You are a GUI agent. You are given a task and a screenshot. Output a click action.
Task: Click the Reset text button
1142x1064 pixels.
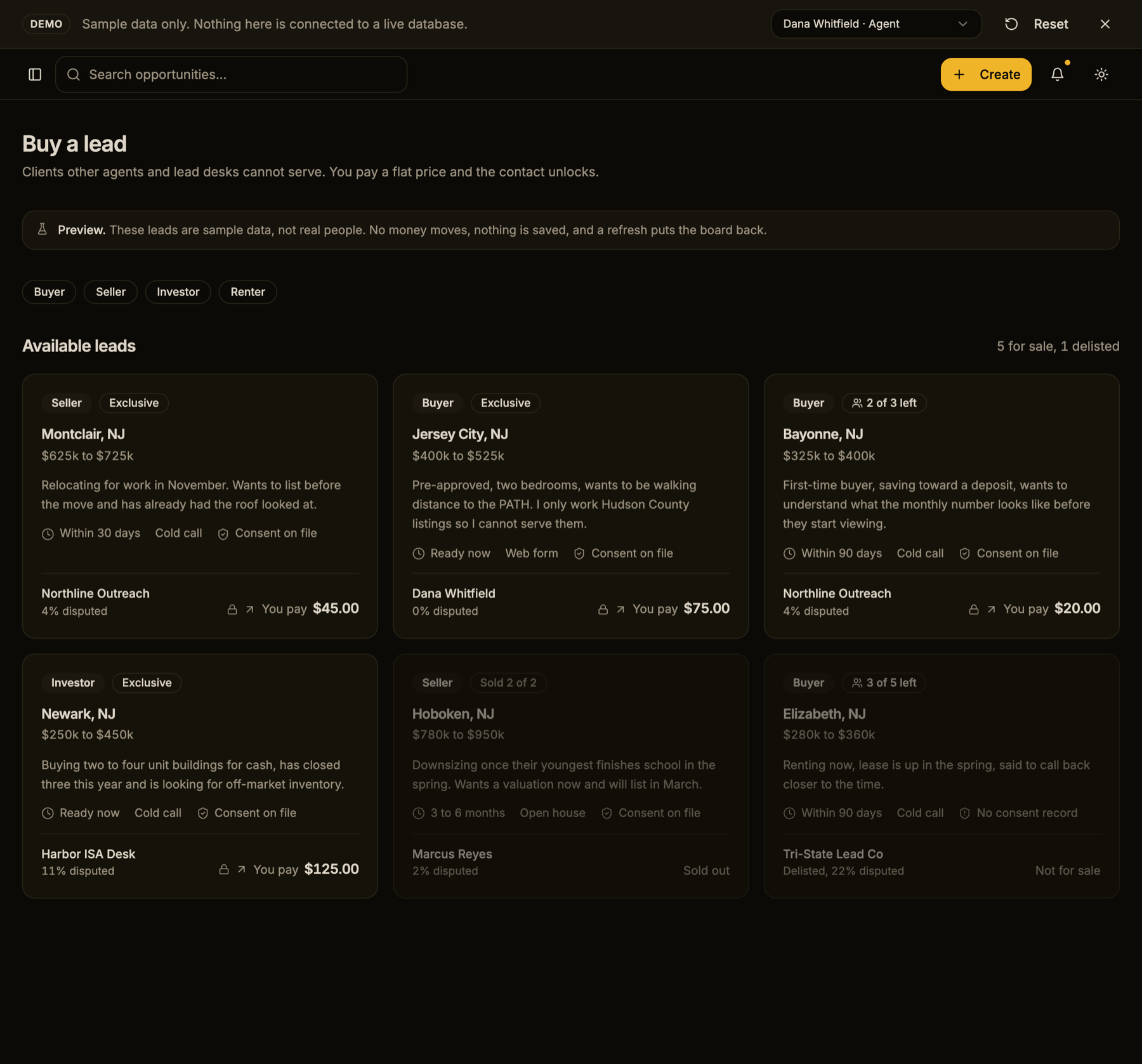tap(1051, 24)
